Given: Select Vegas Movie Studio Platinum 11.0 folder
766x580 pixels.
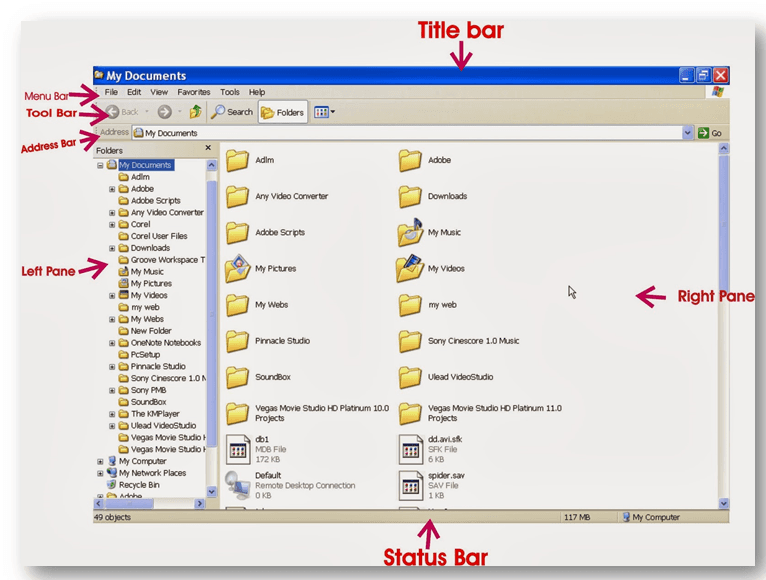Looking at the screenshot, I should pos(410,413).
